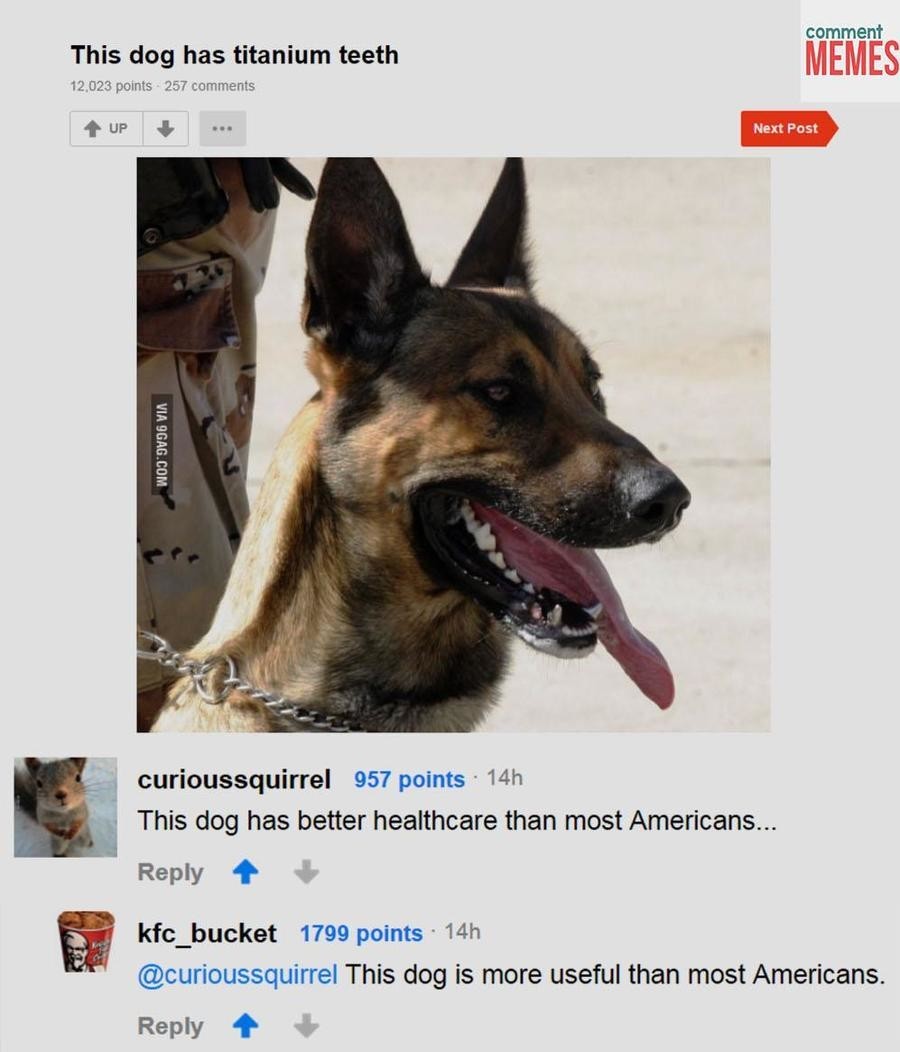
Task: Open the post title 'This dog has titanium teeth'
Action: [234, 55]
